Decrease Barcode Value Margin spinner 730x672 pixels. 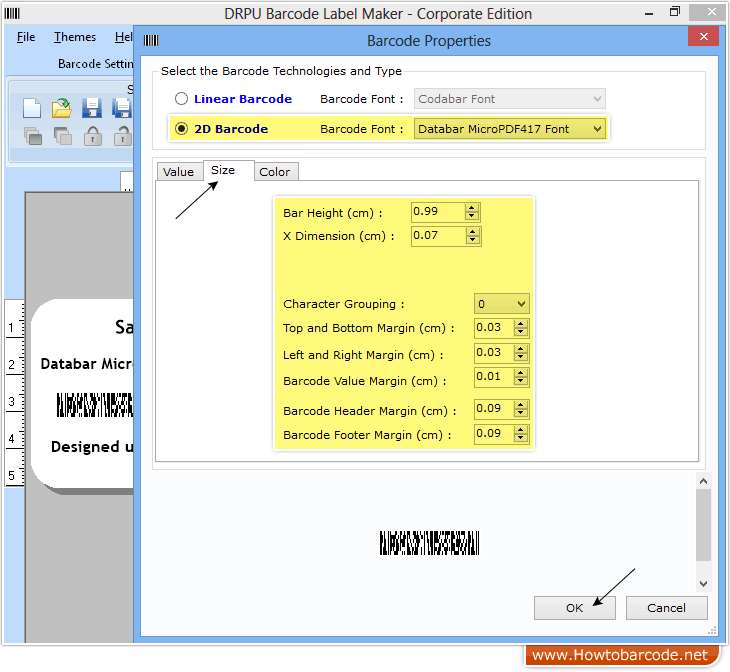coord(521,381)
